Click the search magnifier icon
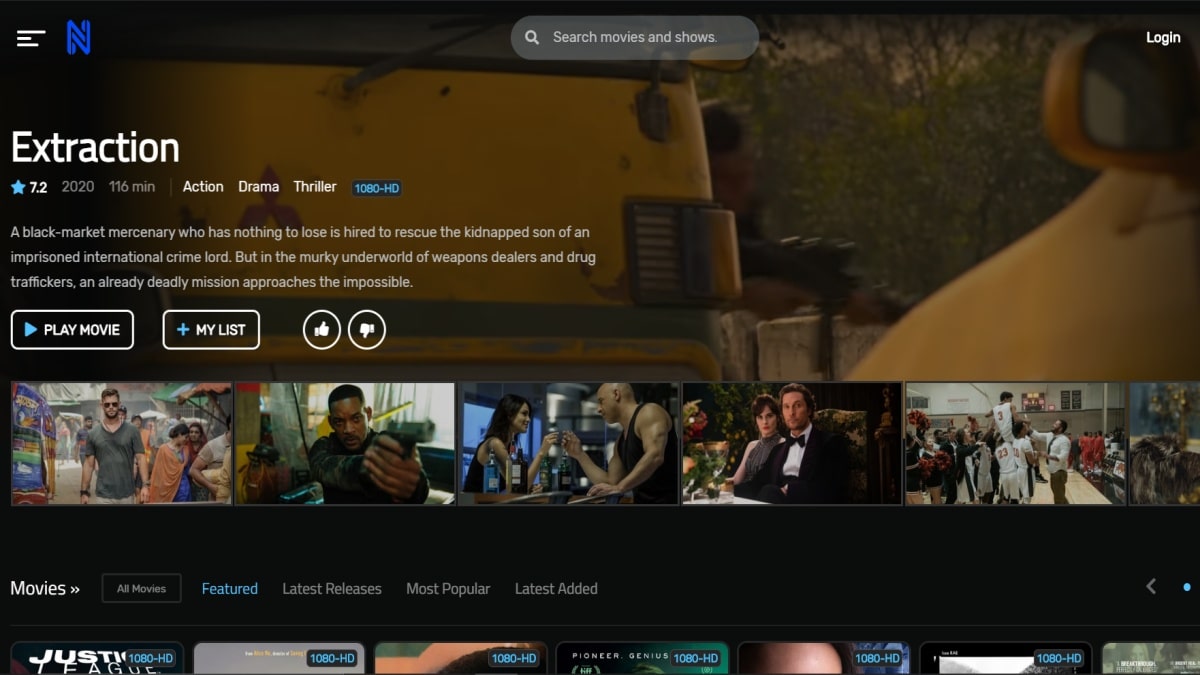The height and width of the screenshot is (675, 1200). pyautogui.click(x=532, y=37)
